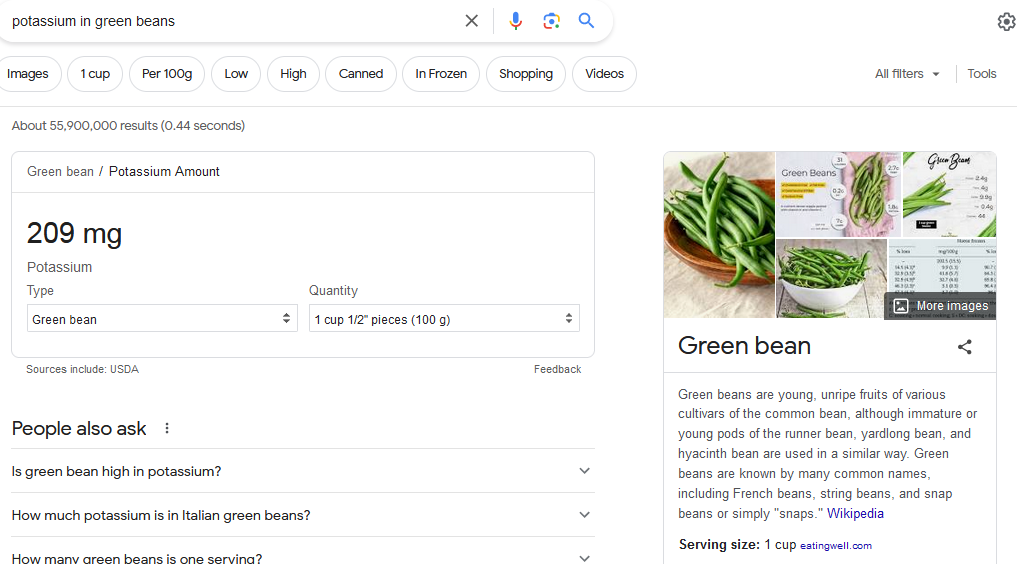Image resolution: width=1017 pixels, height=564 pixels.
Task: Open the All filters dropdown
Action: coord(907,74)
